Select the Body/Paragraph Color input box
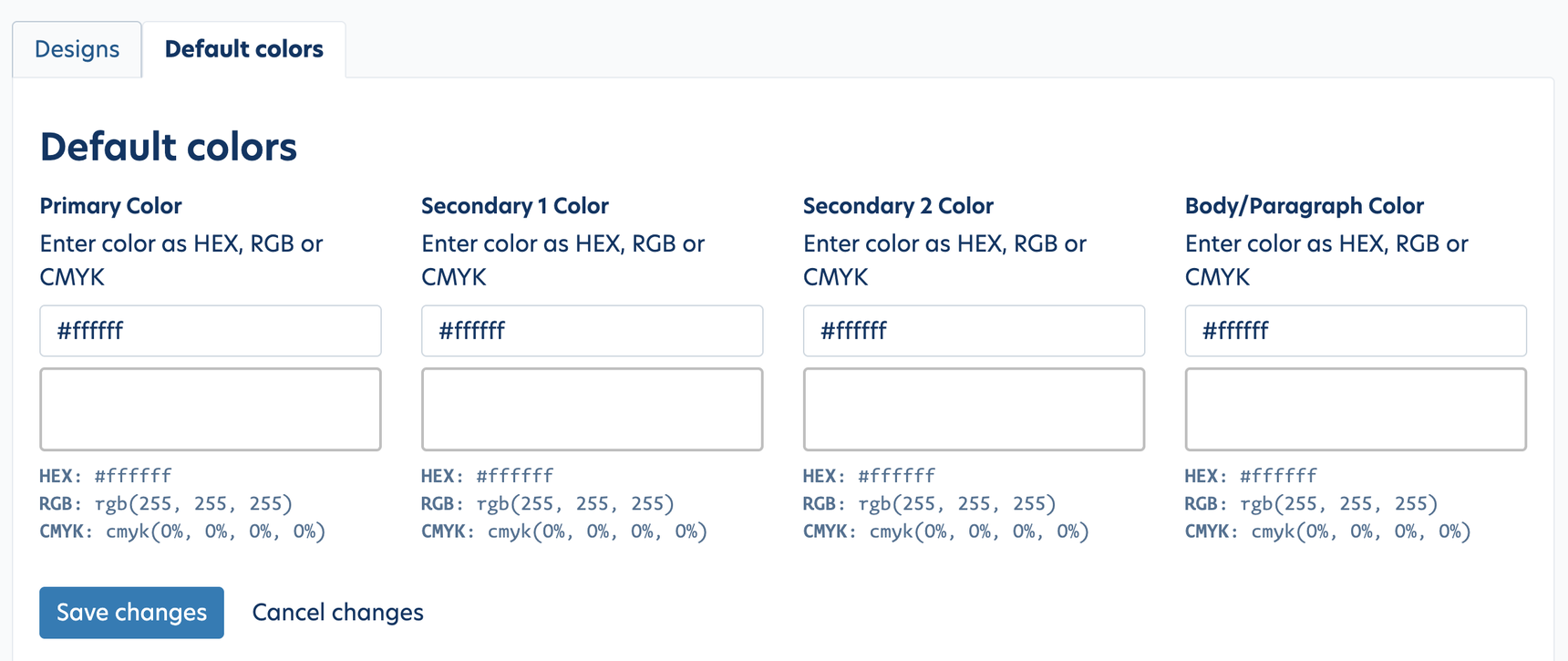The height and width of the screenshot is (661, 1568). [1356, 331]
